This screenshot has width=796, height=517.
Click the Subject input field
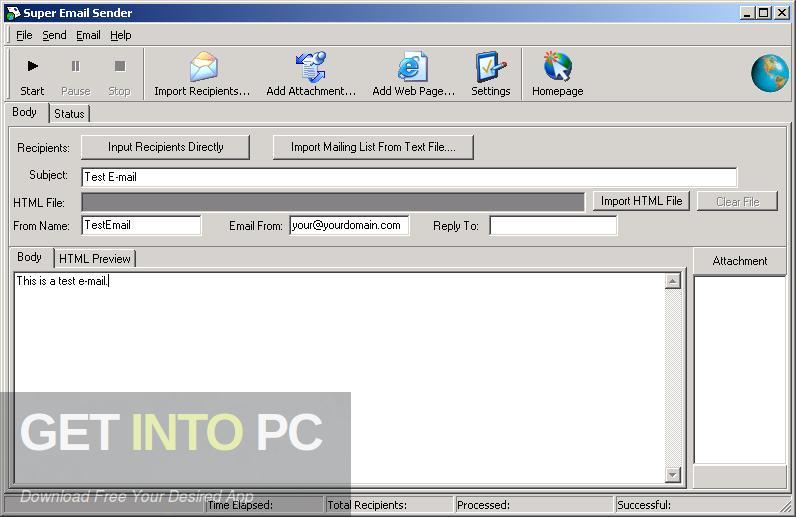pyautogui.click(x=409, y=177)
